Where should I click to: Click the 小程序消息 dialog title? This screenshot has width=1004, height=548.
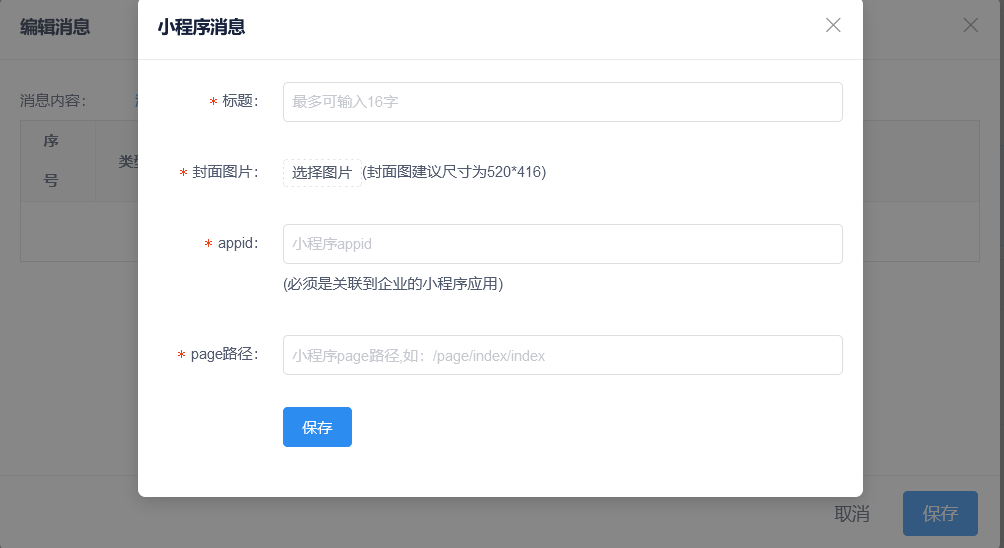point(201,27)
